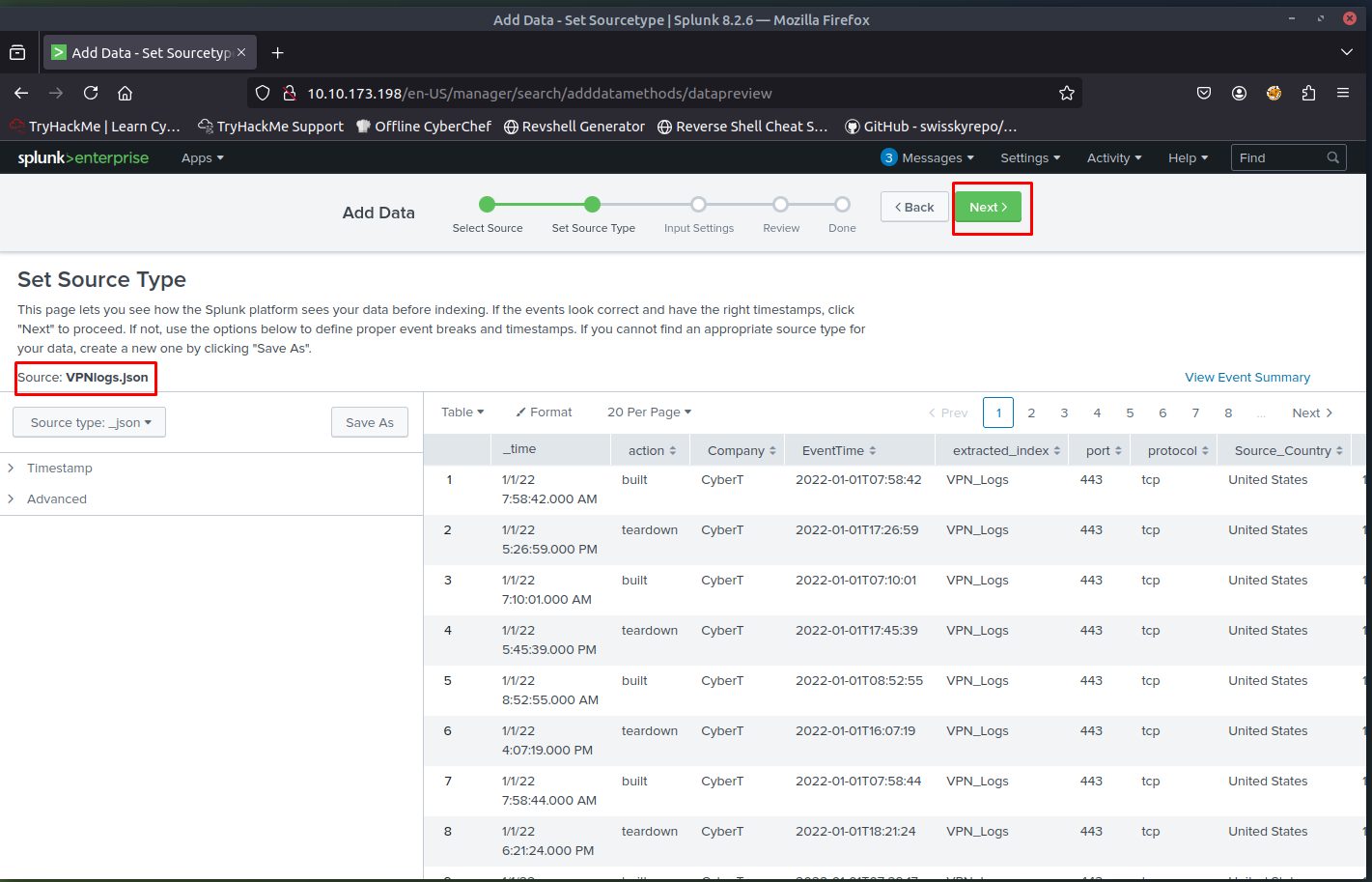Image resolution: width=1372 pixels, height=882 pixels.
Task: Open the Settings menu
Action: tap(1030, 157)
